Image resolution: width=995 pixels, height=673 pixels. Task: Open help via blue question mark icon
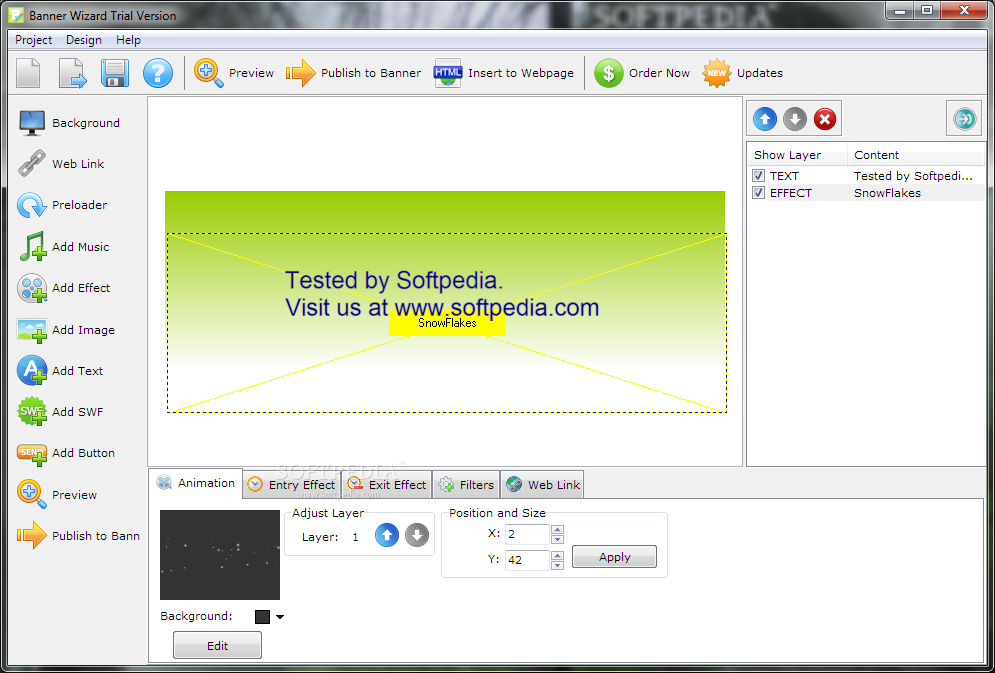(157, 73)
